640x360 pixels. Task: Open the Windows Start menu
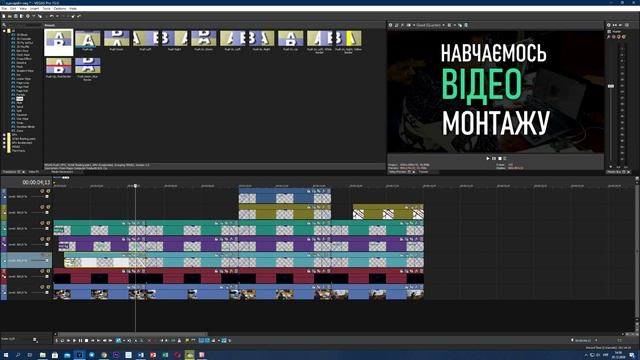6,355
